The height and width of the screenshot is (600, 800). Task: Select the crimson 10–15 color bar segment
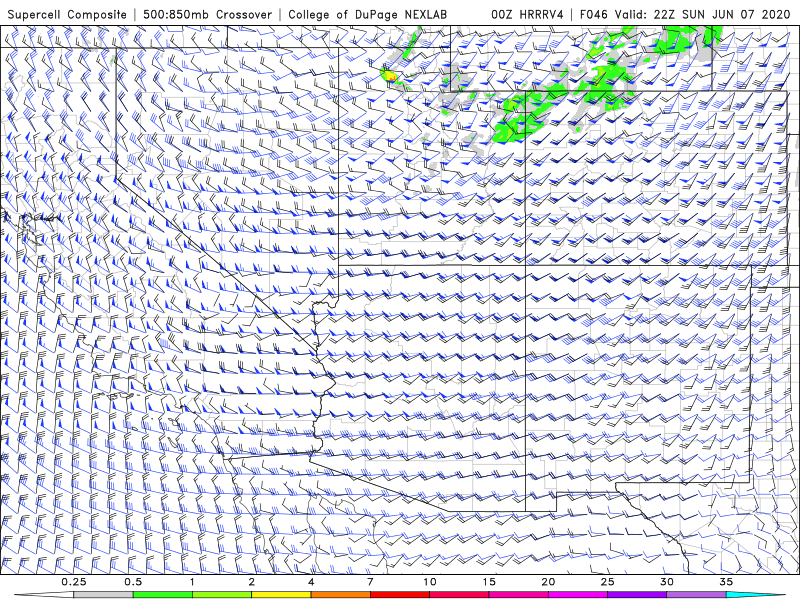(459, 595)
